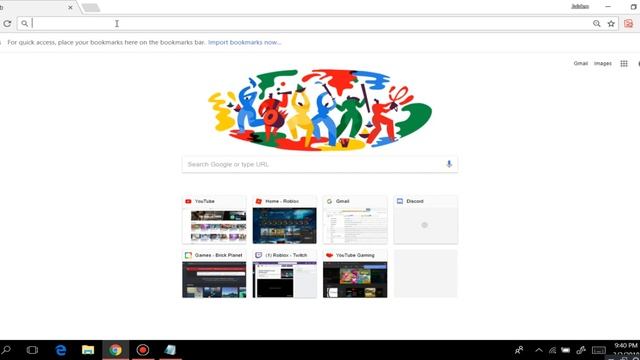Open File Explorer from the taskbar

[x=88, y=350]
